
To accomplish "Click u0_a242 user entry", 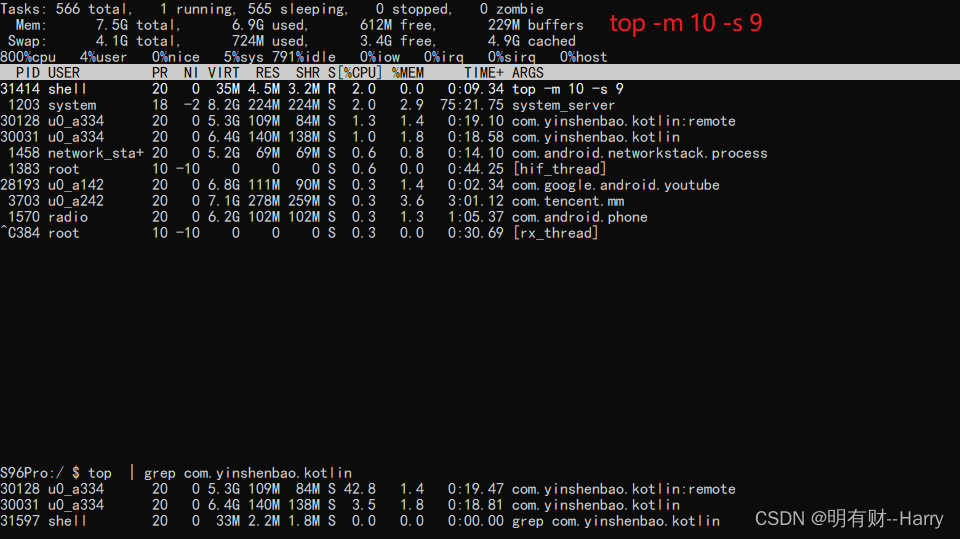I will (75, 201).
